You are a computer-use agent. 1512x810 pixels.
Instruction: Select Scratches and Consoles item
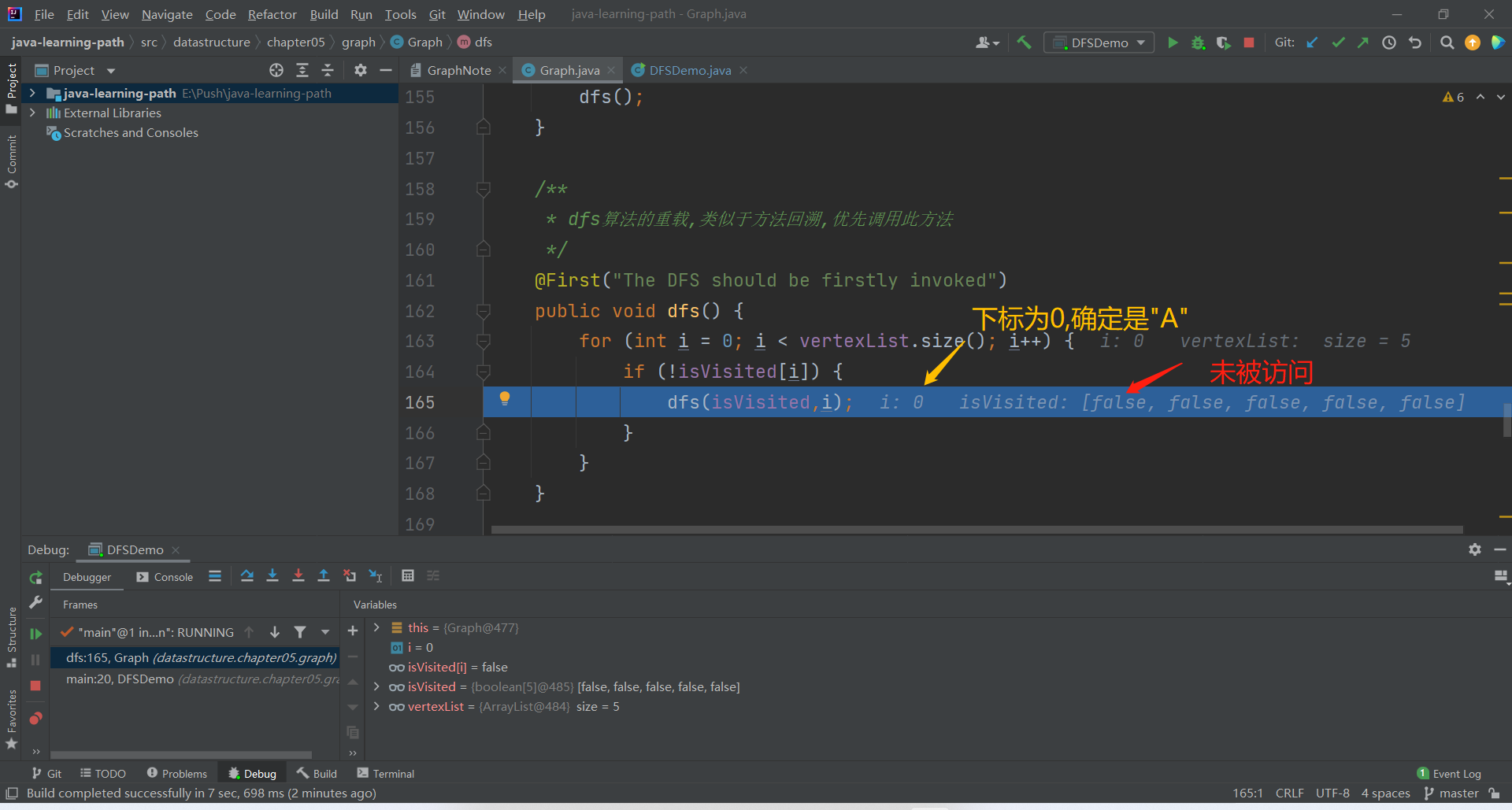(x=131, y=132)
